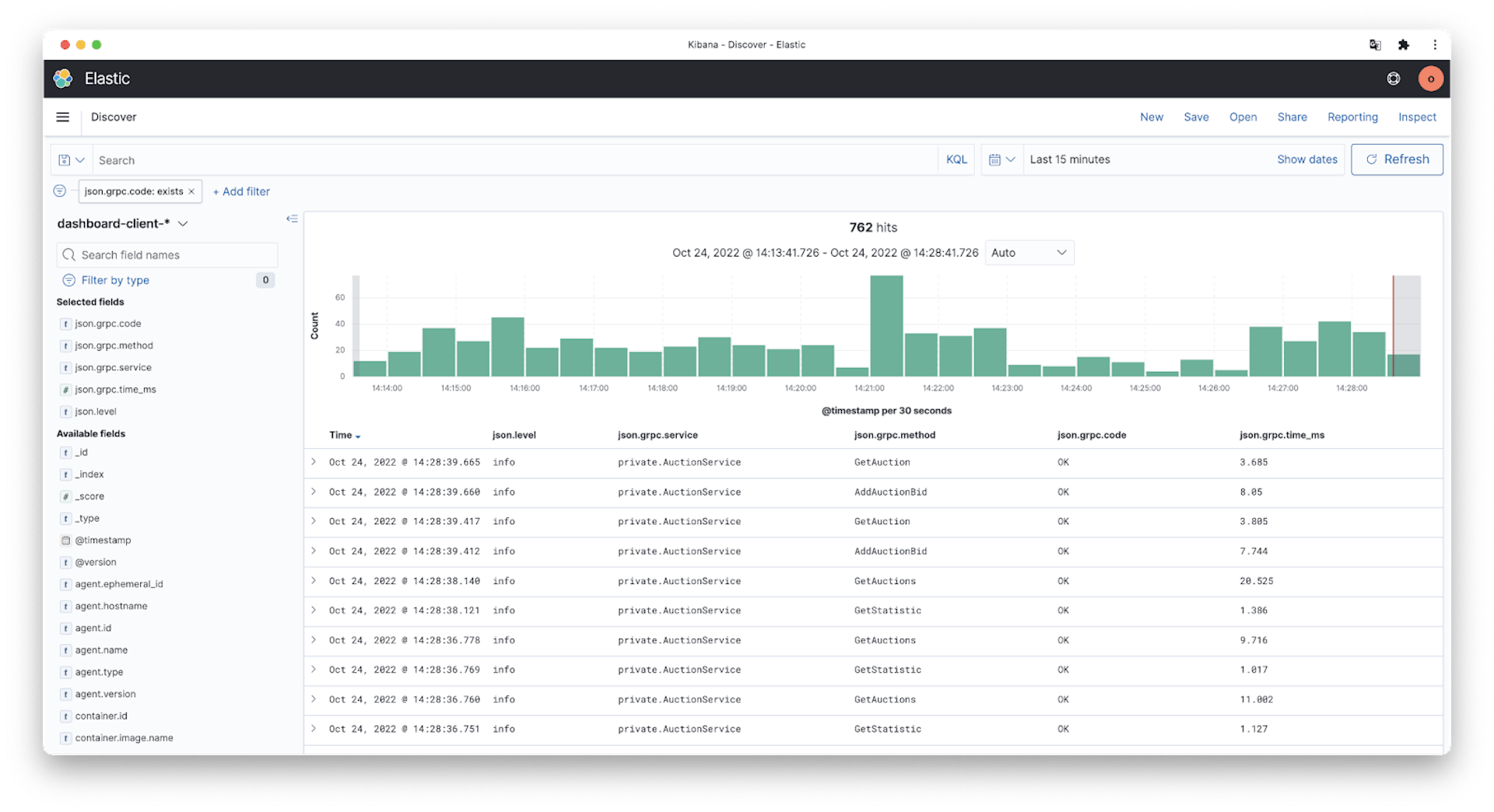Open the Auto interval dropdown
The image size is (1494, 812).
tap(1029, 253)
